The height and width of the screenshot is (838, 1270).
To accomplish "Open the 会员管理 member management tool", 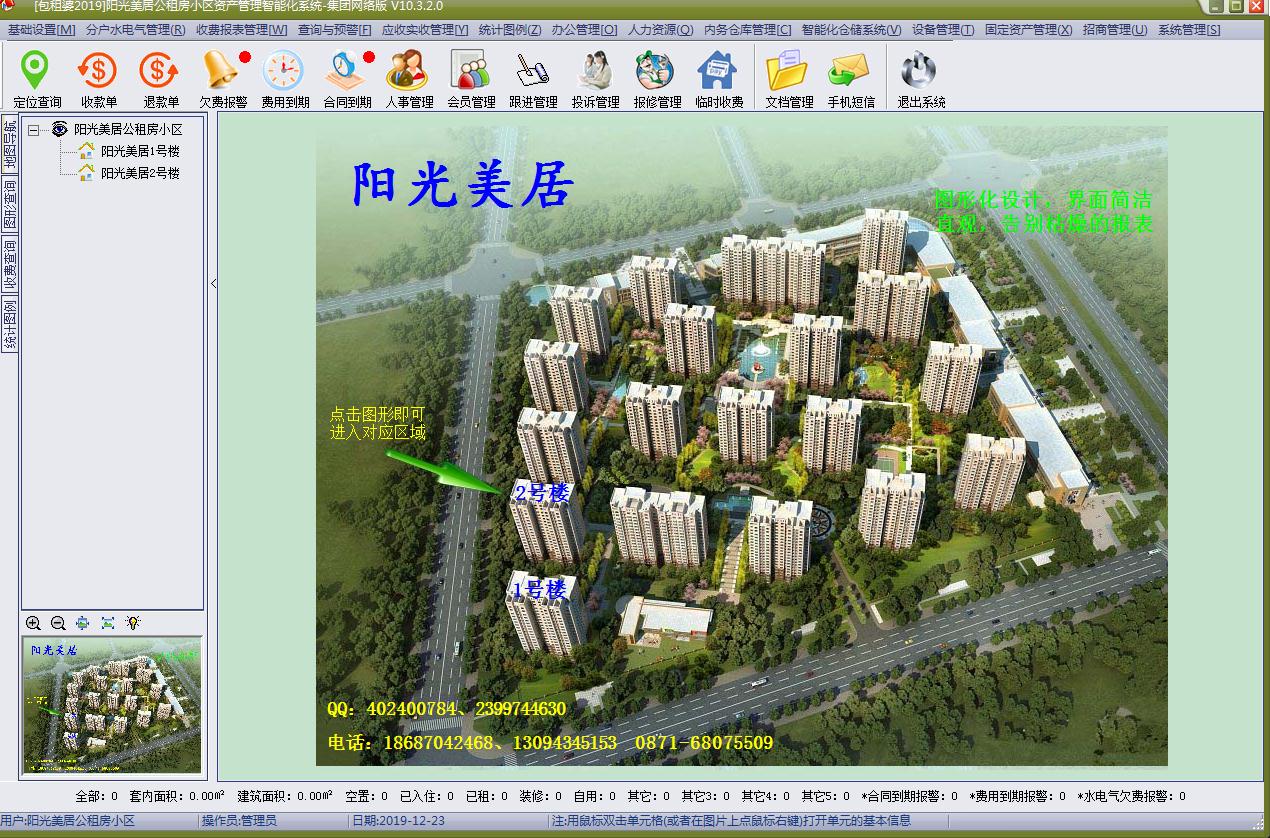I will 471,75.
